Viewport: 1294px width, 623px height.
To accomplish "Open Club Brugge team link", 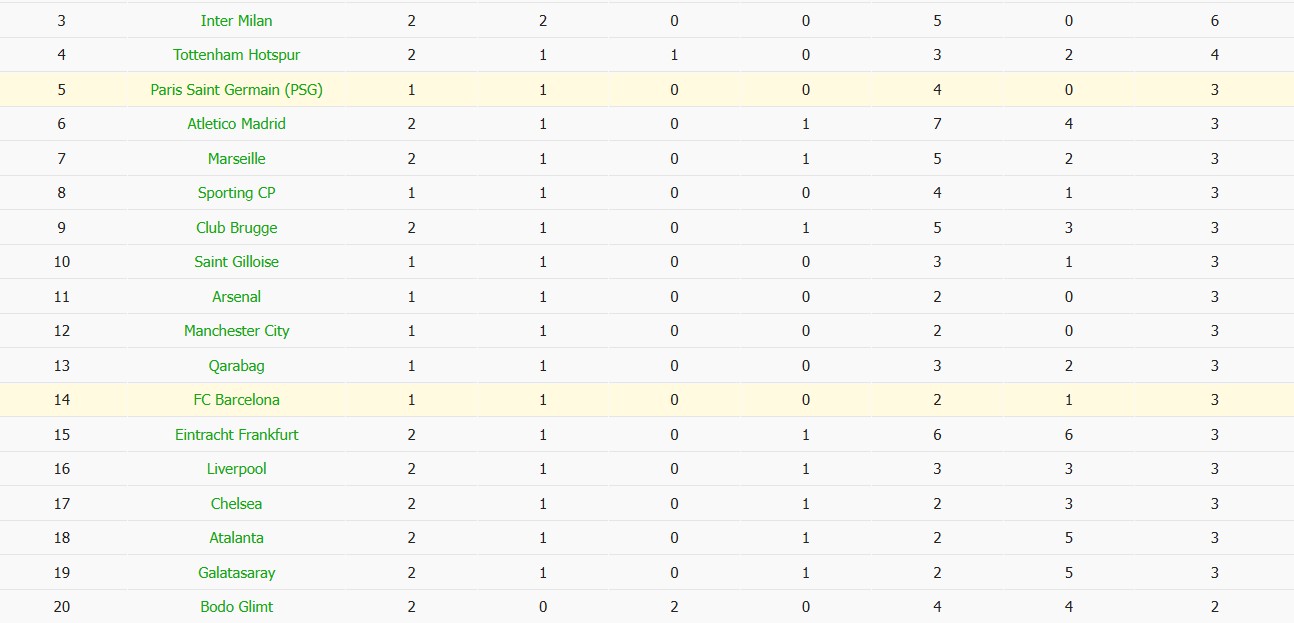I will tap(236, 227).
